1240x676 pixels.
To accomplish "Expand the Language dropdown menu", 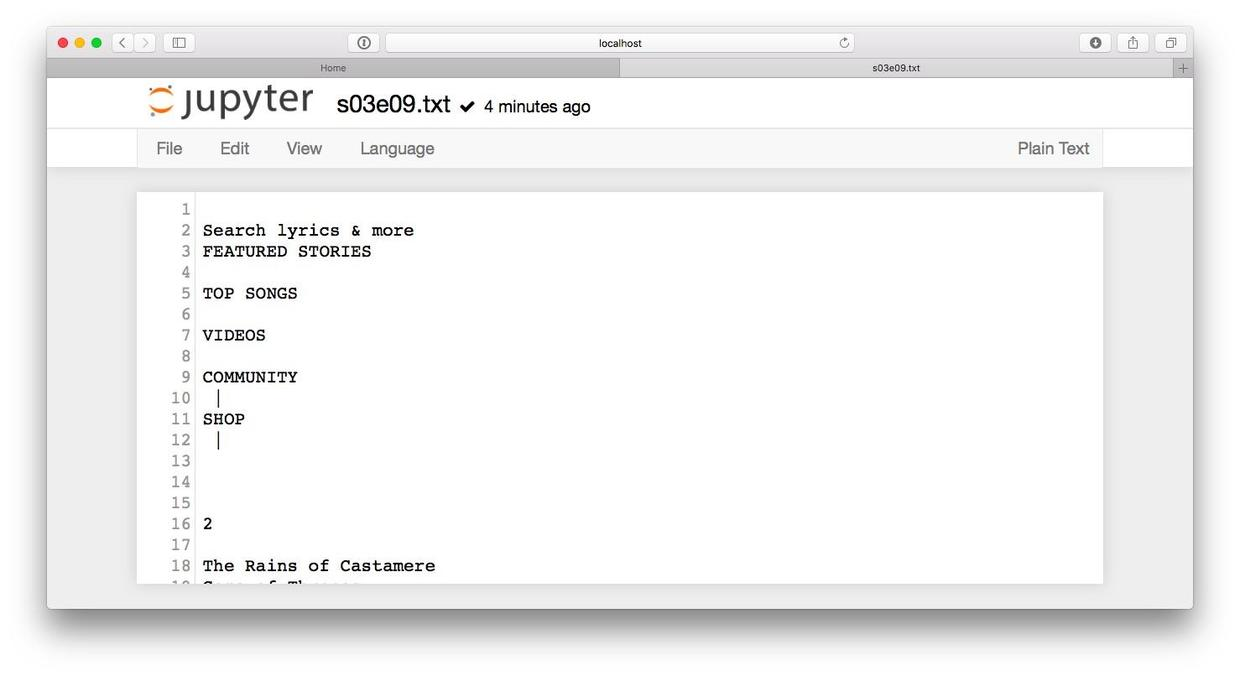I will 397,148.
